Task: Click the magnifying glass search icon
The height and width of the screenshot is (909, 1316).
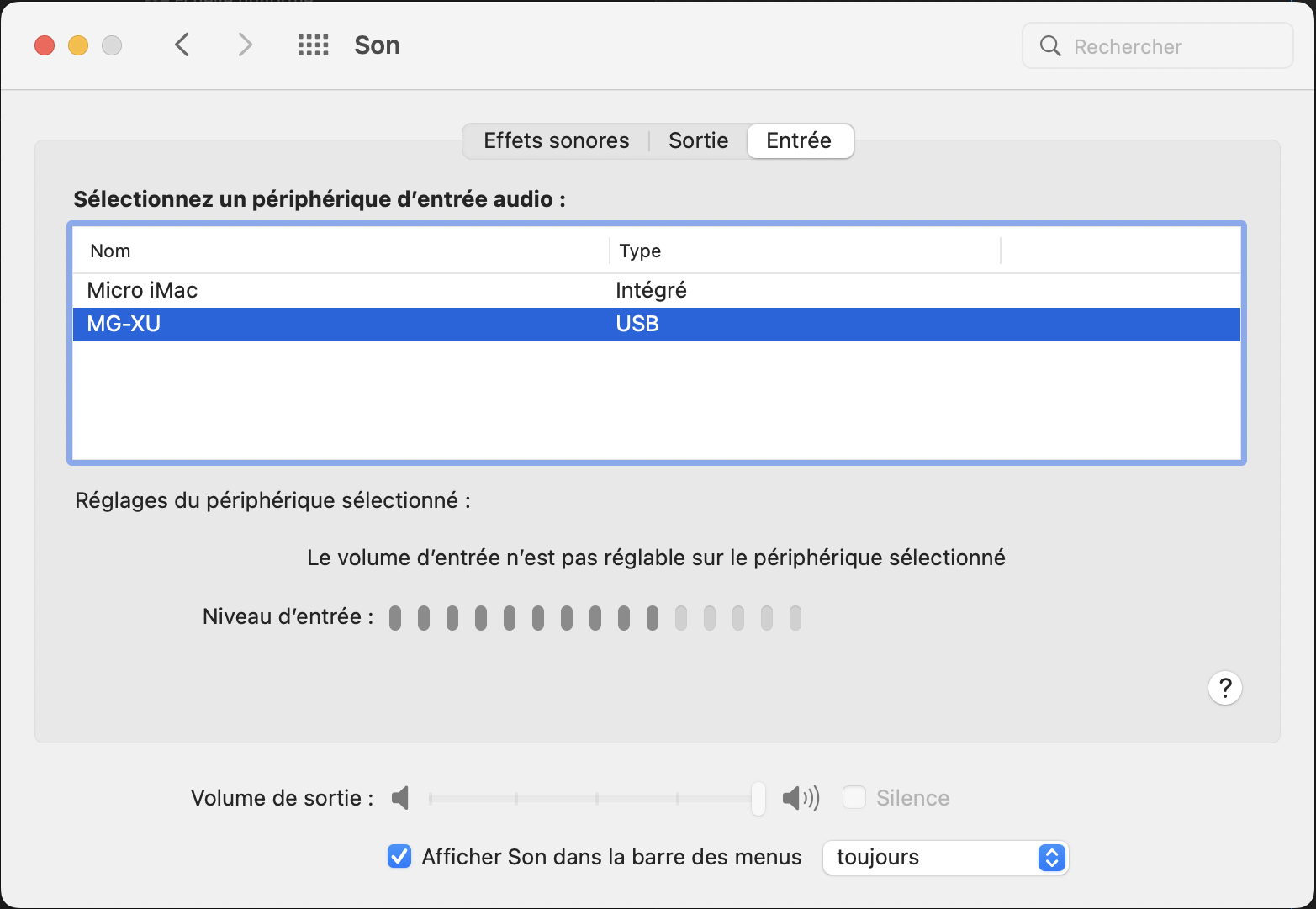Action: [x=1050, y=45]
